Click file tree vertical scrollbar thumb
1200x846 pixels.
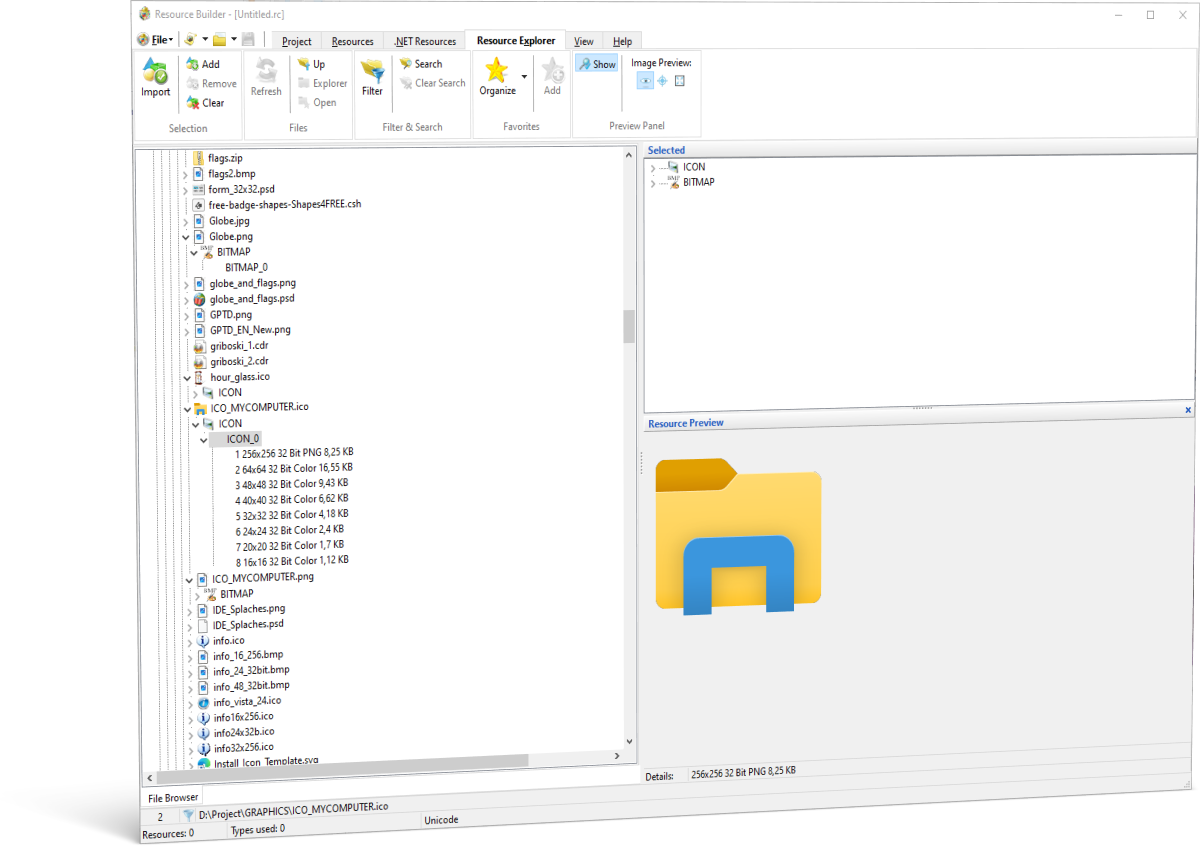pos(629,326)
